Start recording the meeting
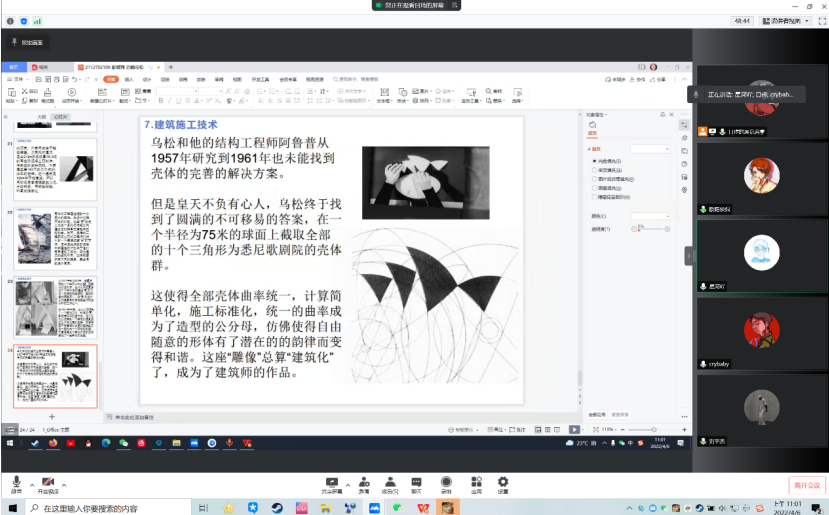This screenshot has height=515, width=829. [x=446, y=485]
